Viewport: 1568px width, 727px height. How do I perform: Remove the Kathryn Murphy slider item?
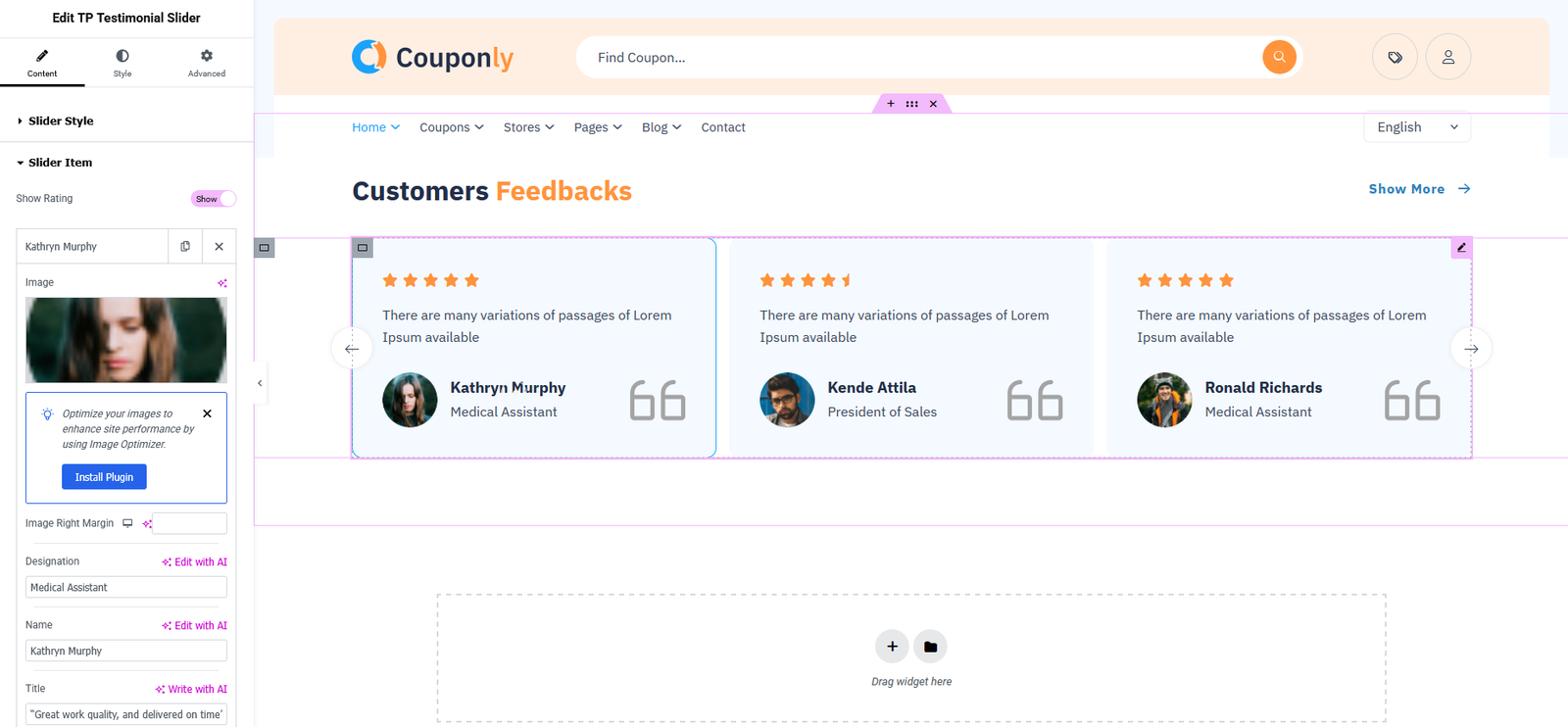219,247
